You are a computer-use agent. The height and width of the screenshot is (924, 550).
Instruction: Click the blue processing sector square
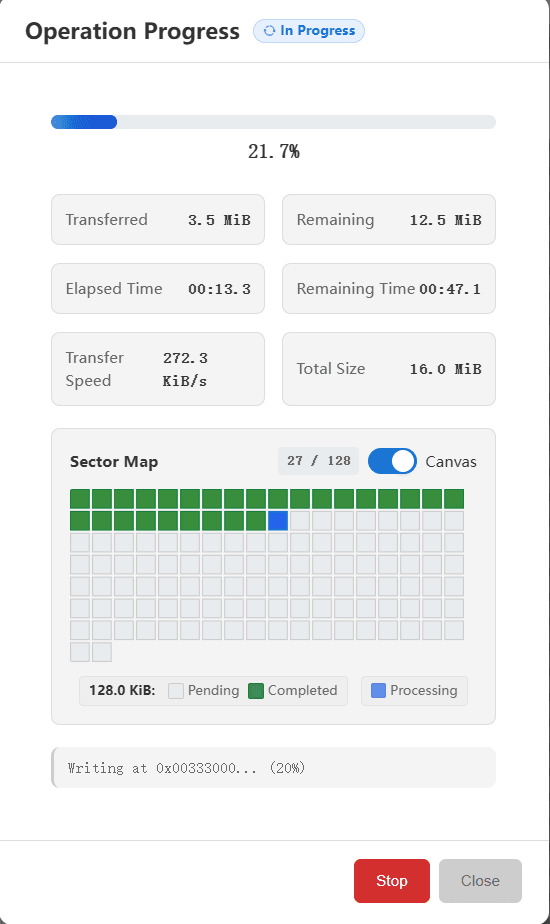tap(278, 521)
